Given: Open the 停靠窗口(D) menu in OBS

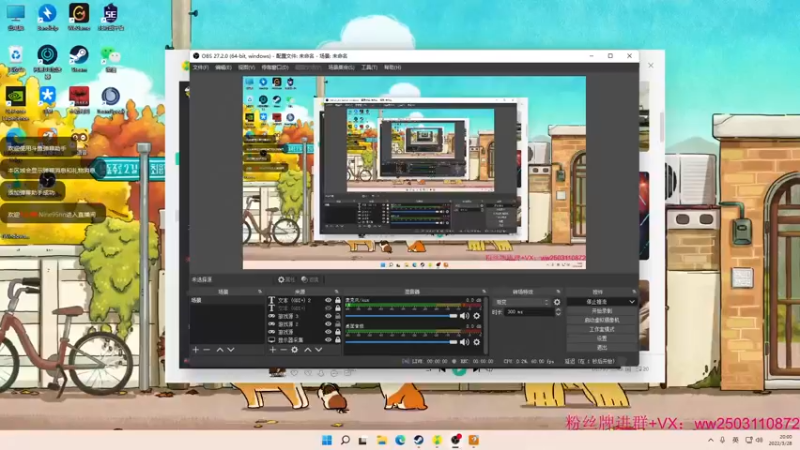Looking at the screenshot, I should coord(275,67).
